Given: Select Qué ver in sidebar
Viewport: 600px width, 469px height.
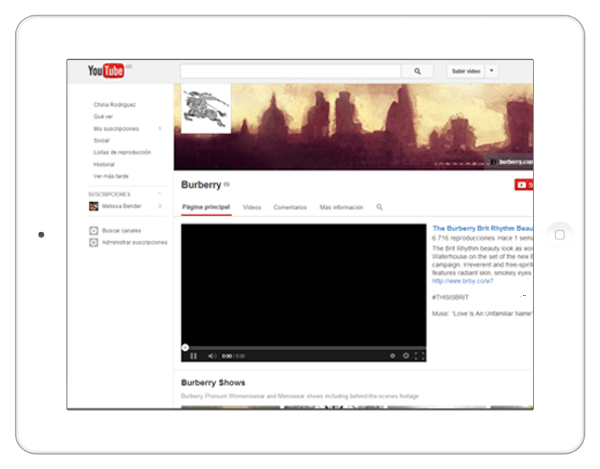Looking at the screenshot, I should click(x=103, y=116).
